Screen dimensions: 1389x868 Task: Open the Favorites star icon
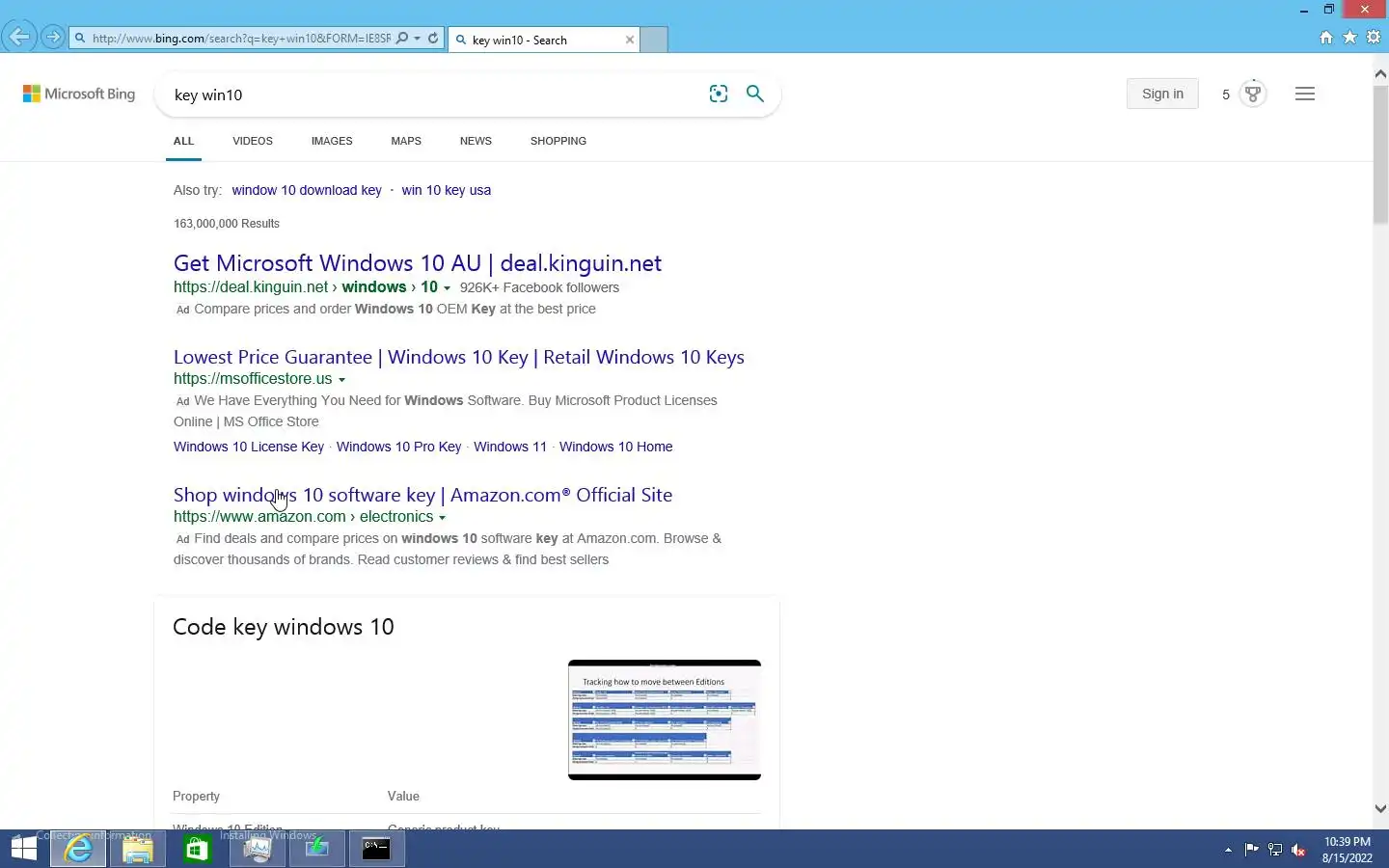[x=1350, y=38]
